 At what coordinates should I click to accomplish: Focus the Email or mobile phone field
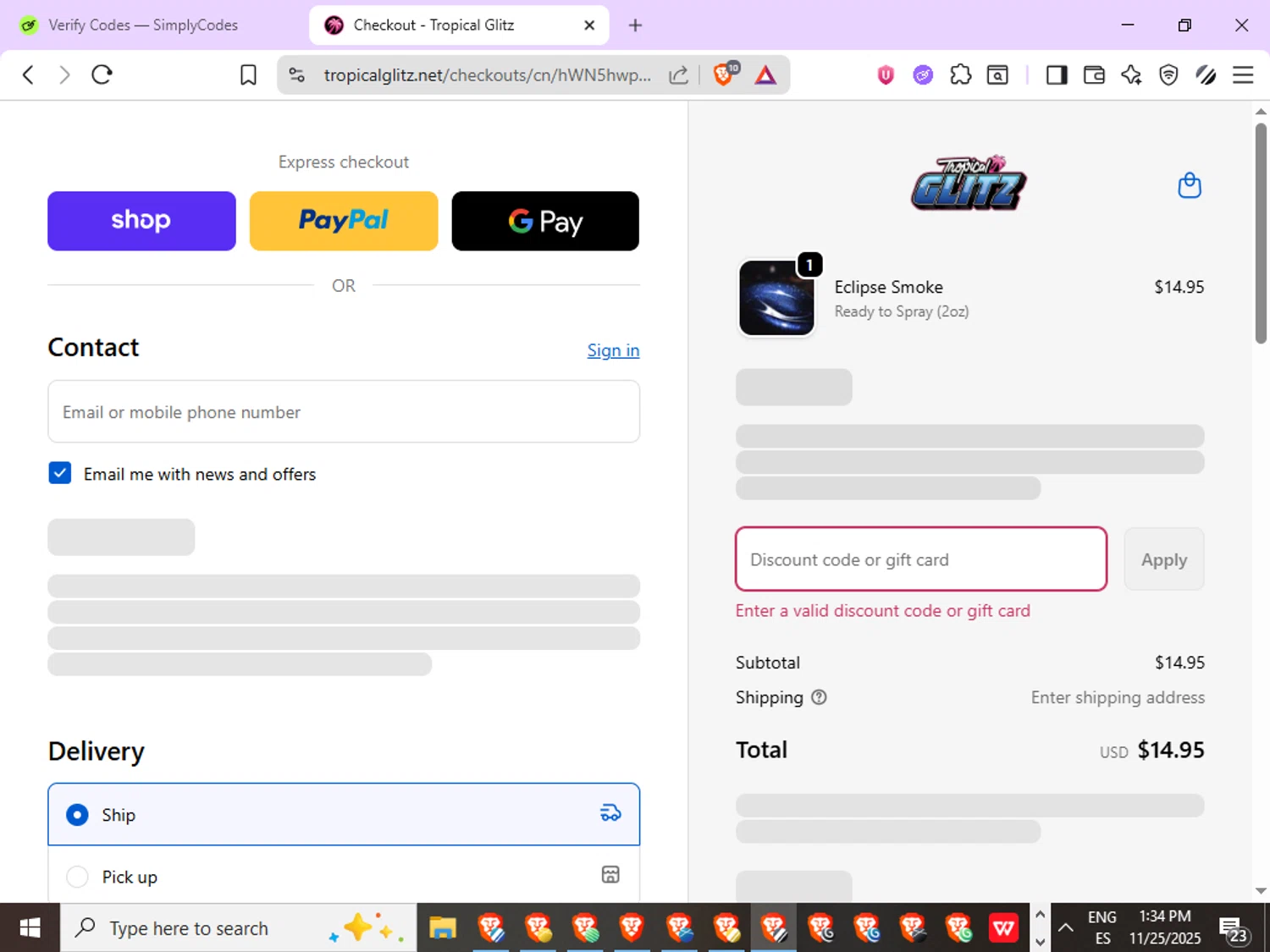tap(344, 411)
